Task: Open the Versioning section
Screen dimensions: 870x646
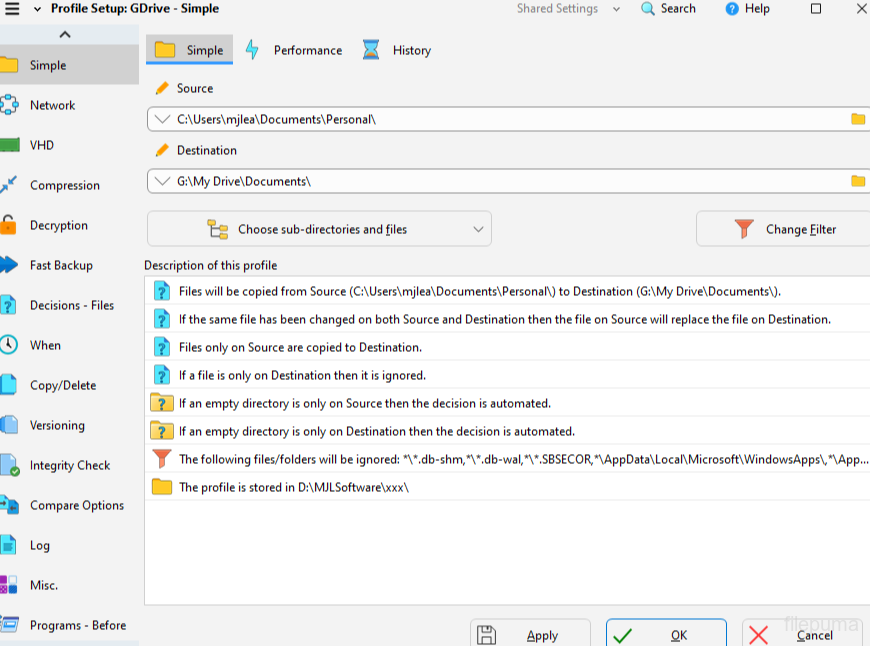Action: 57,425
